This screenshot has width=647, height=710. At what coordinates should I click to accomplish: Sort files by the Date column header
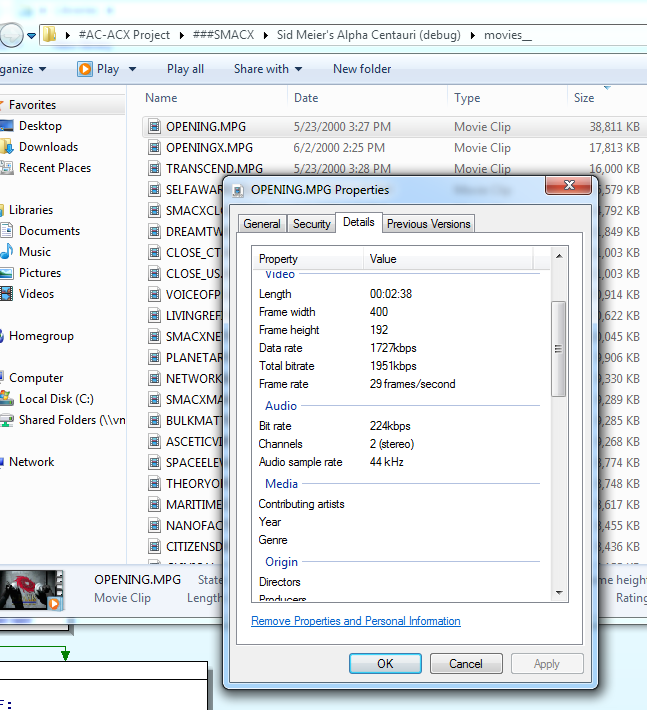[x=306, y=98]
